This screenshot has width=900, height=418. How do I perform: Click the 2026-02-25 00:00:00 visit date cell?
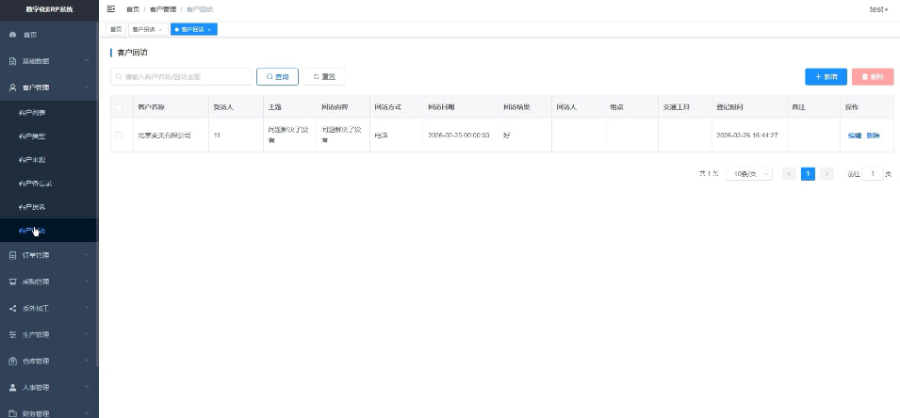pyautogui.click(x=459, y=136)
